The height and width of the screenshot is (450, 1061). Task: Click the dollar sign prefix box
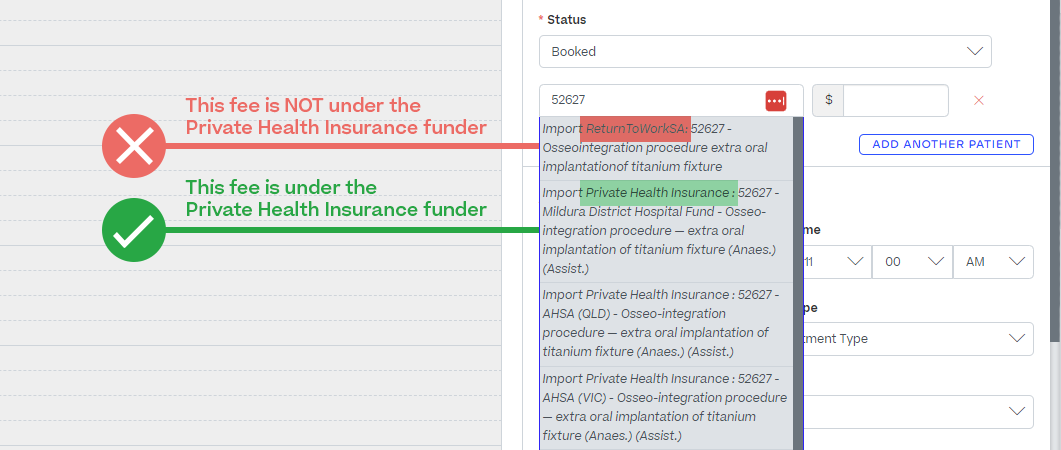(x=828, y=100)
